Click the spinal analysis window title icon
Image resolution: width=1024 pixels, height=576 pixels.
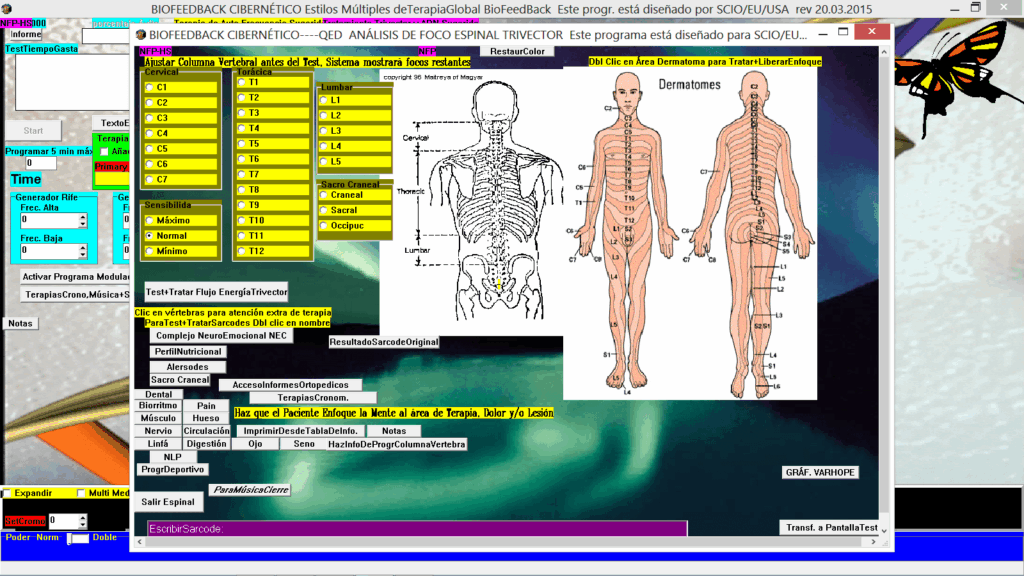pyautogui.click(x=141, y=33)
